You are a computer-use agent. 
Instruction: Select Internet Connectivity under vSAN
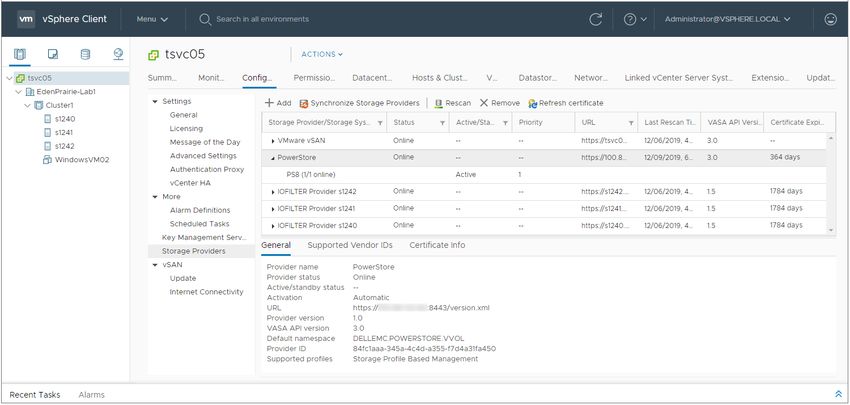pyautogui.click(x=207, y=292)
